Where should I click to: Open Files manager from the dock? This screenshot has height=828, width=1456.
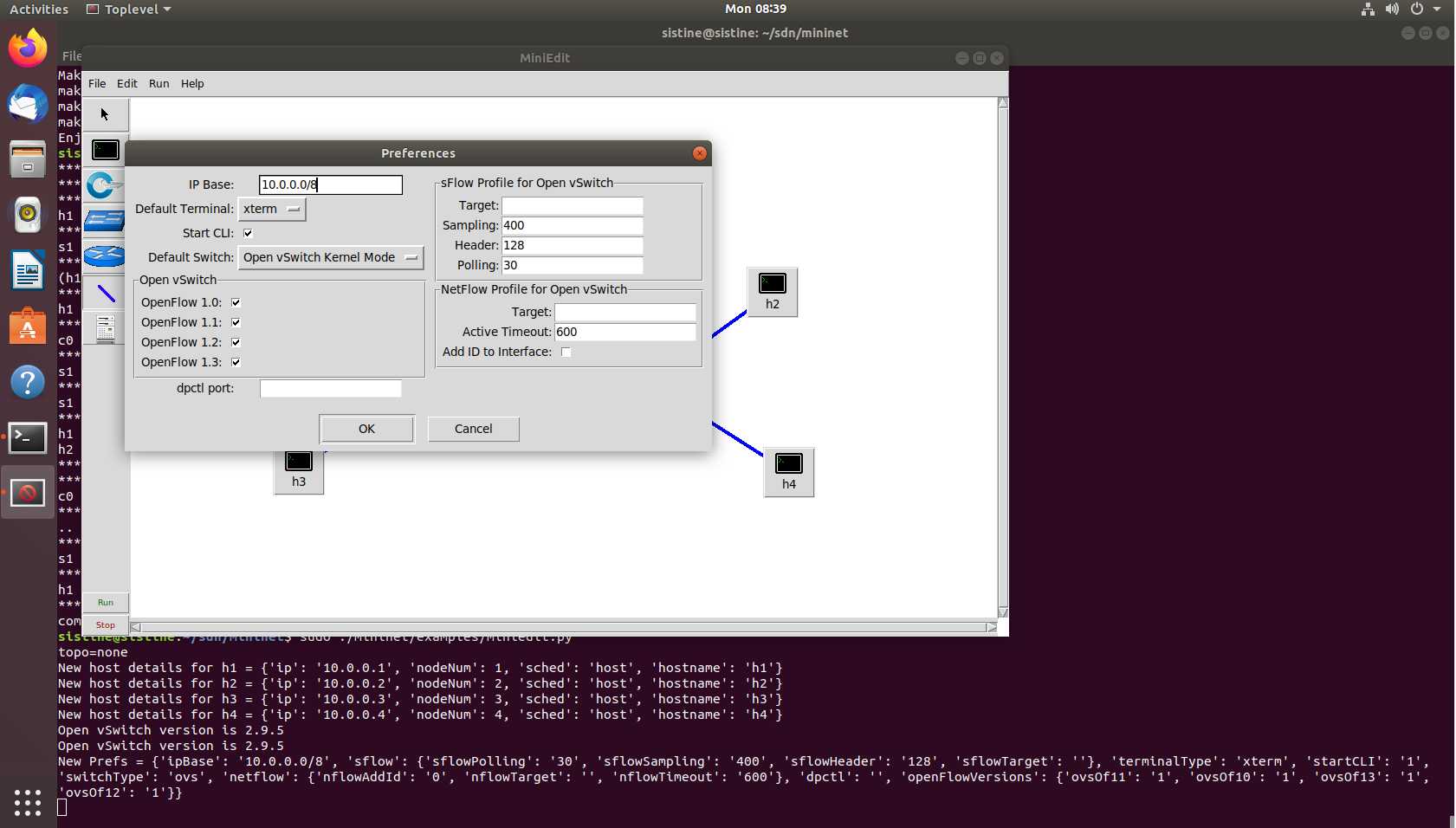(x=28, y=159)
